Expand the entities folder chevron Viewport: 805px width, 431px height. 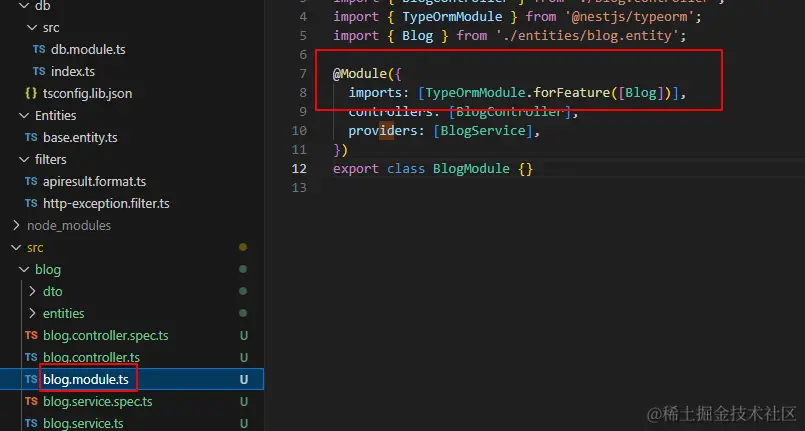[32, 314]
